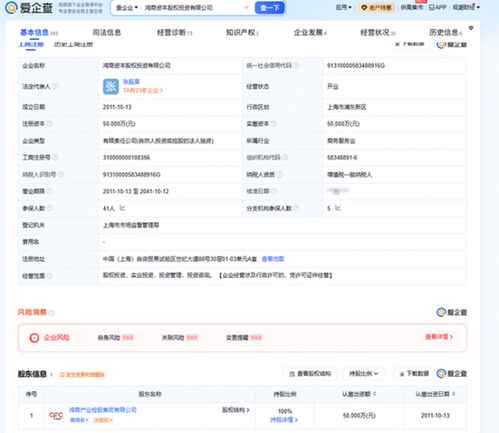Open 查看详情 in the risk panel
This screenshot has width=499, height=433.
coord(439,337)
